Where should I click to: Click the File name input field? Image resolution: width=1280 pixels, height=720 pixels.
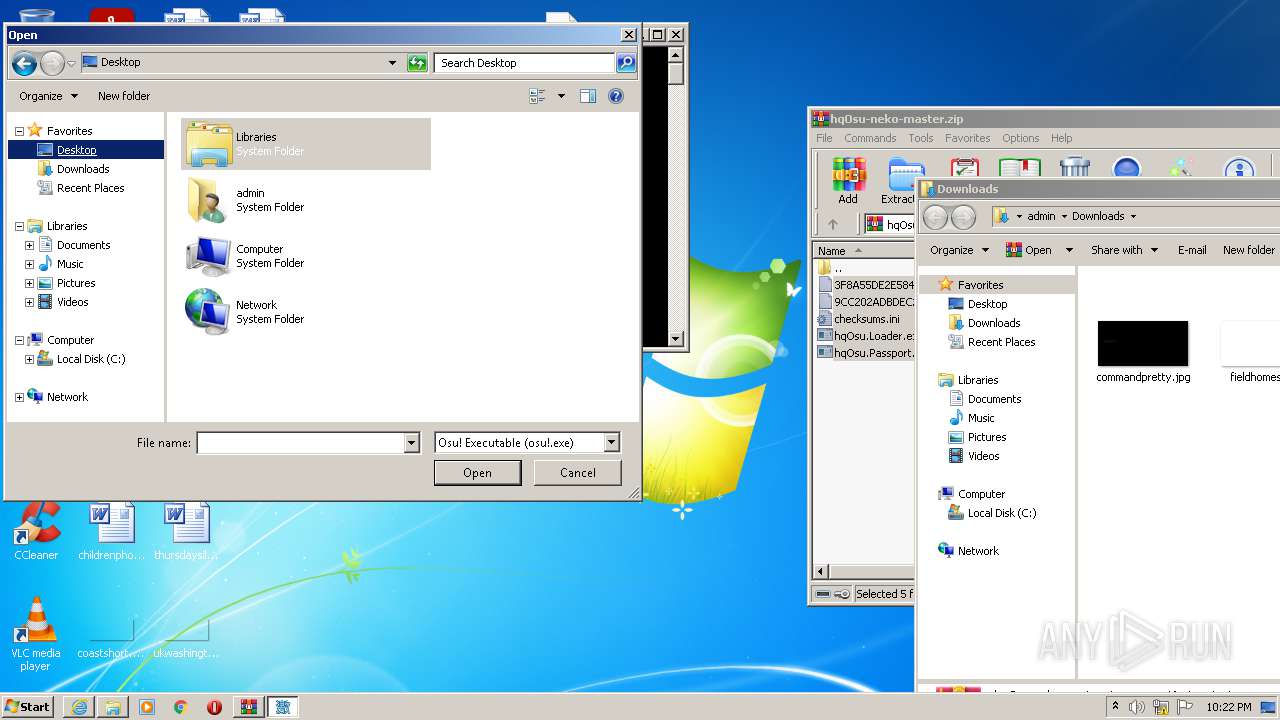click(x=300, y=443)
